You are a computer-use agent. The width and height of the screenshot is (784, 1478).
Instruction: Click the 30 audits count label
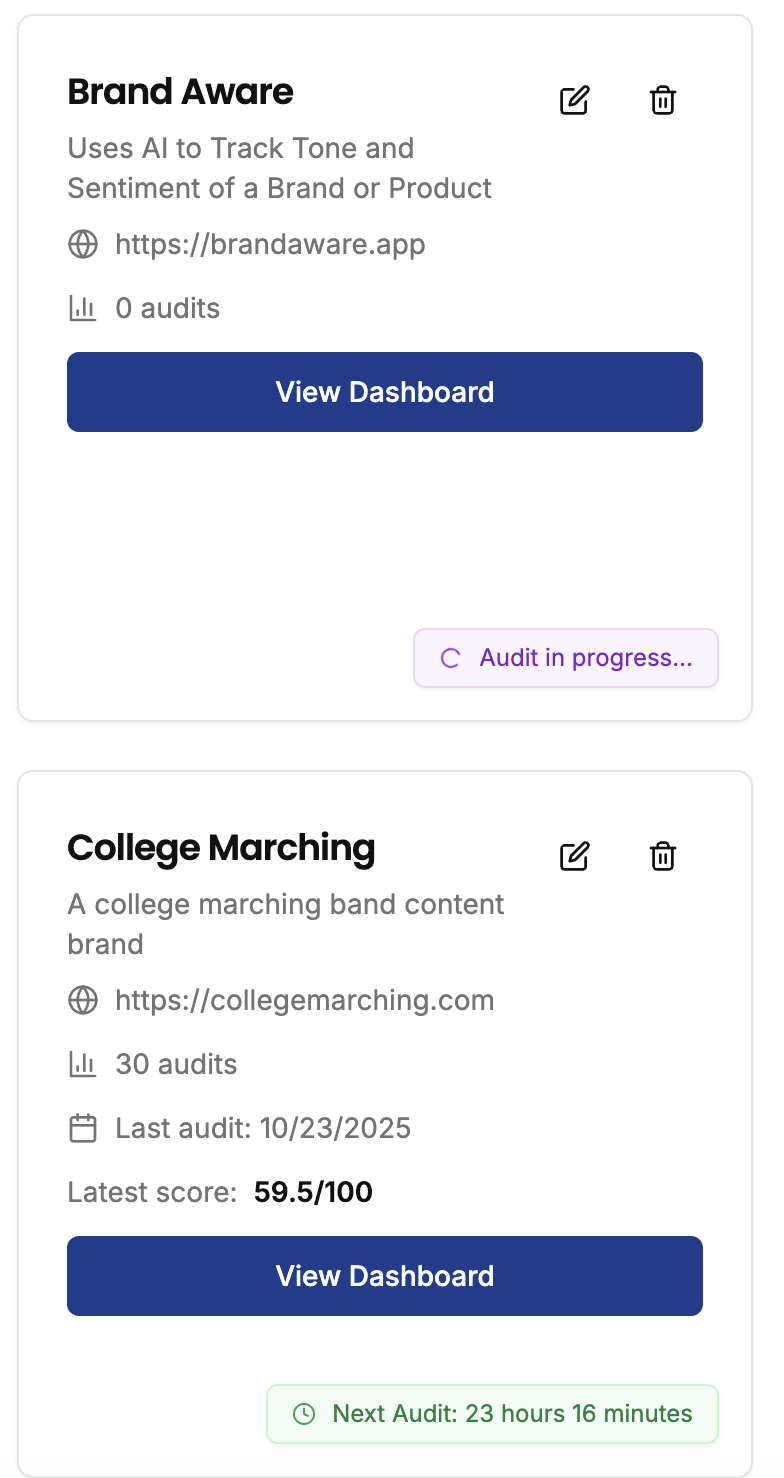tap(176, 1064)
